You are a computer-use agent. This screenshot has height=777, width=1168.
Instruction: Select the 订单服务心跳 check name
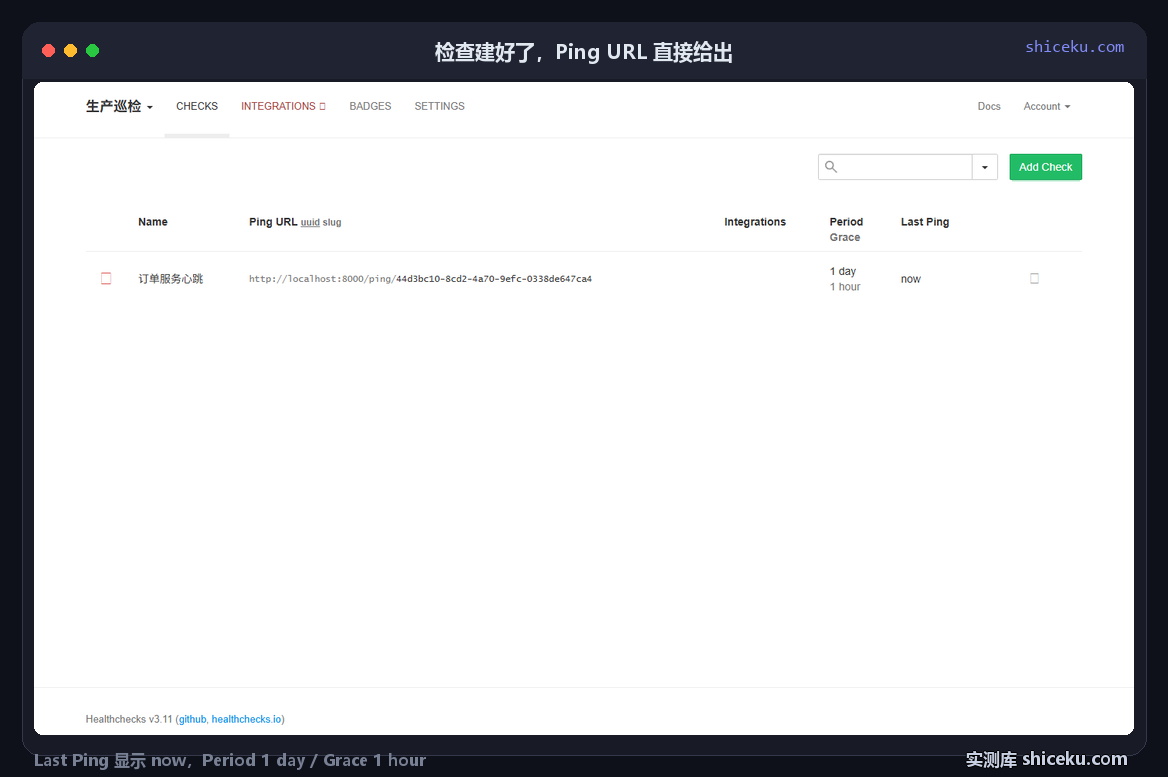[171, 279]
